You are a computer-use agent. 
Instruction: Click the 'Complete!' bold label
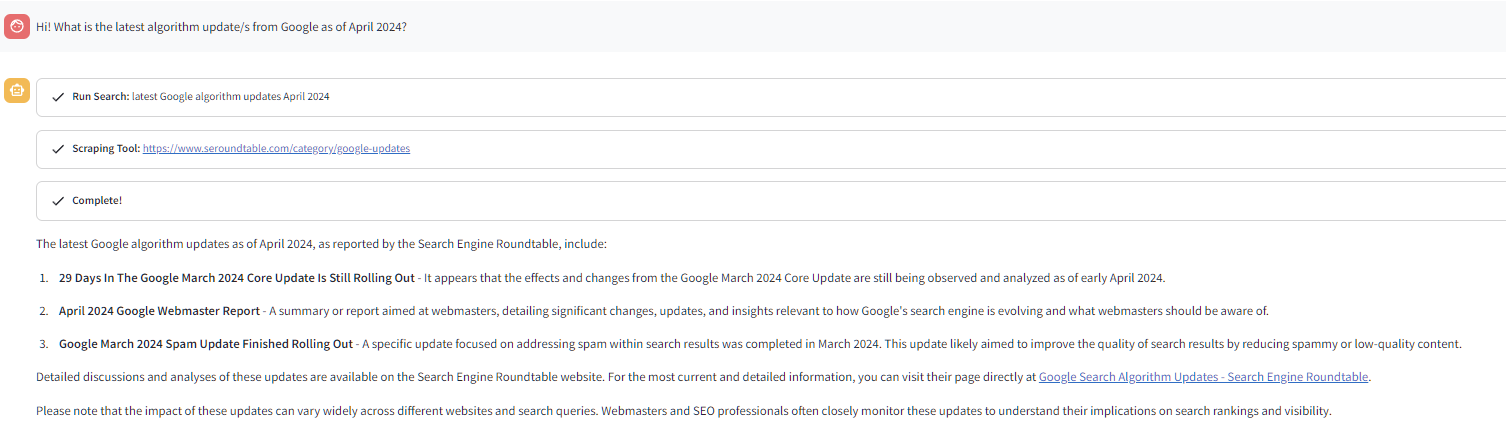pos(97,201)
